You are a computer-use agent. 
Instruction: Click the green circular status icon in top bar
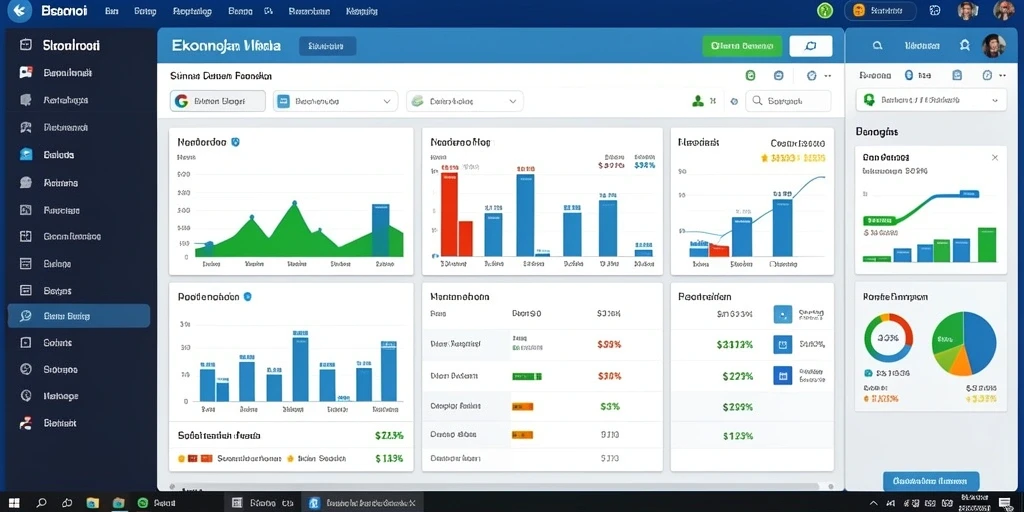pyautogui.click(x=825, y=10)
